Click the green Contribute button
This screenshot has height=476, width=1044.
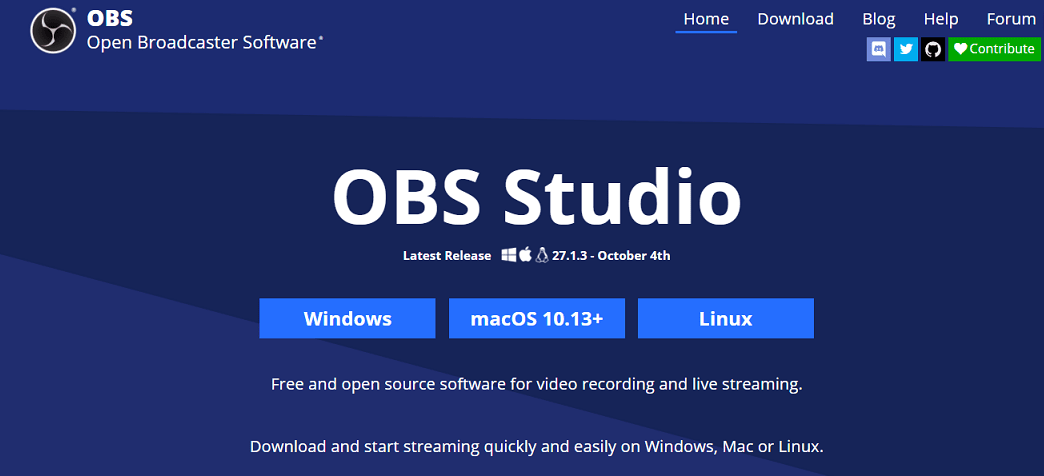click(994, 49)
